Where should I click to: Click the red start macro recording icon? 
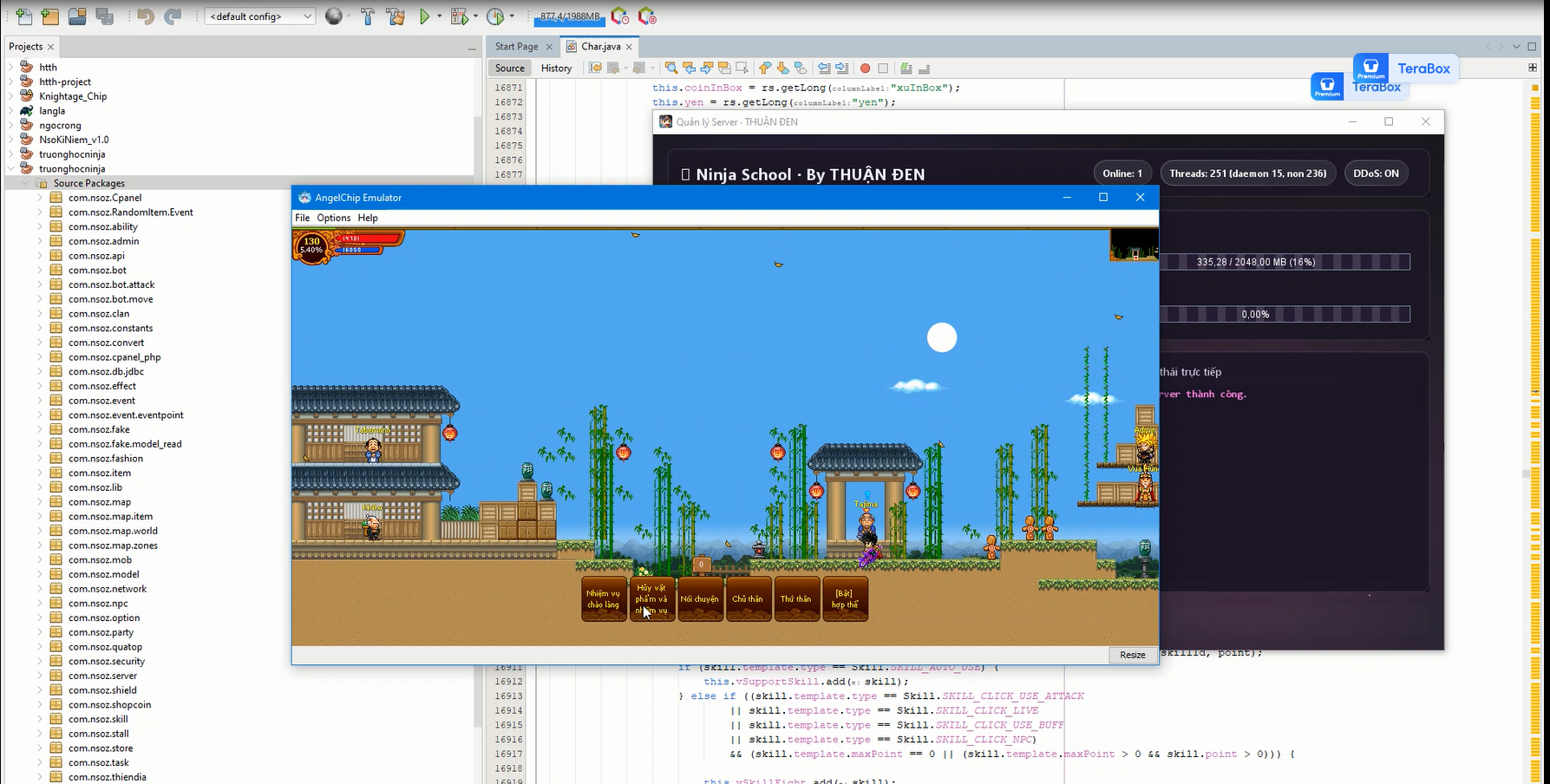[865, 68]
